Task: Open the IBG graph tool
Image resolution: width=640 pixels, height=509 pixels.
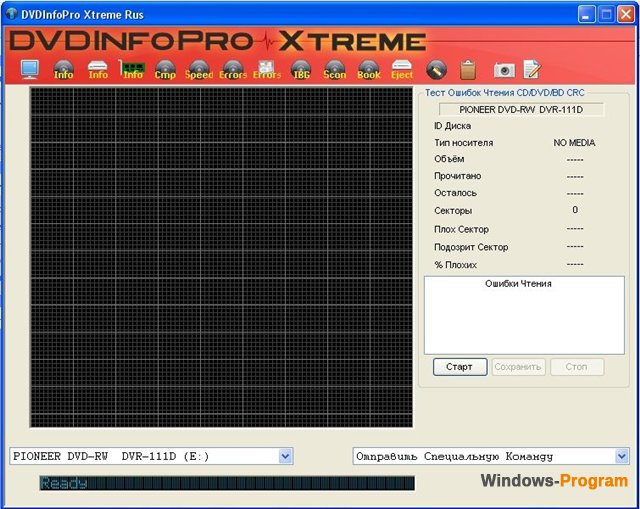Action: pos(301,69)
